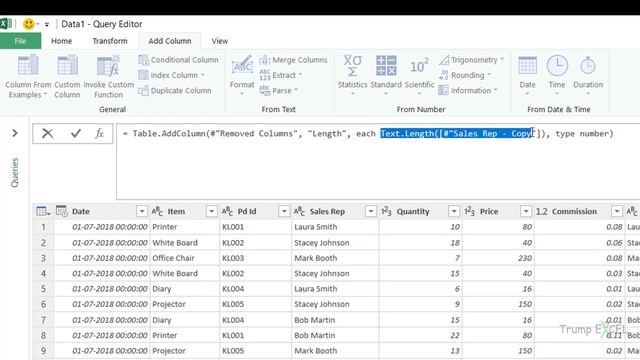Open the Date column tool
This screenshot has height=360, width=640.
click(527, 76)
